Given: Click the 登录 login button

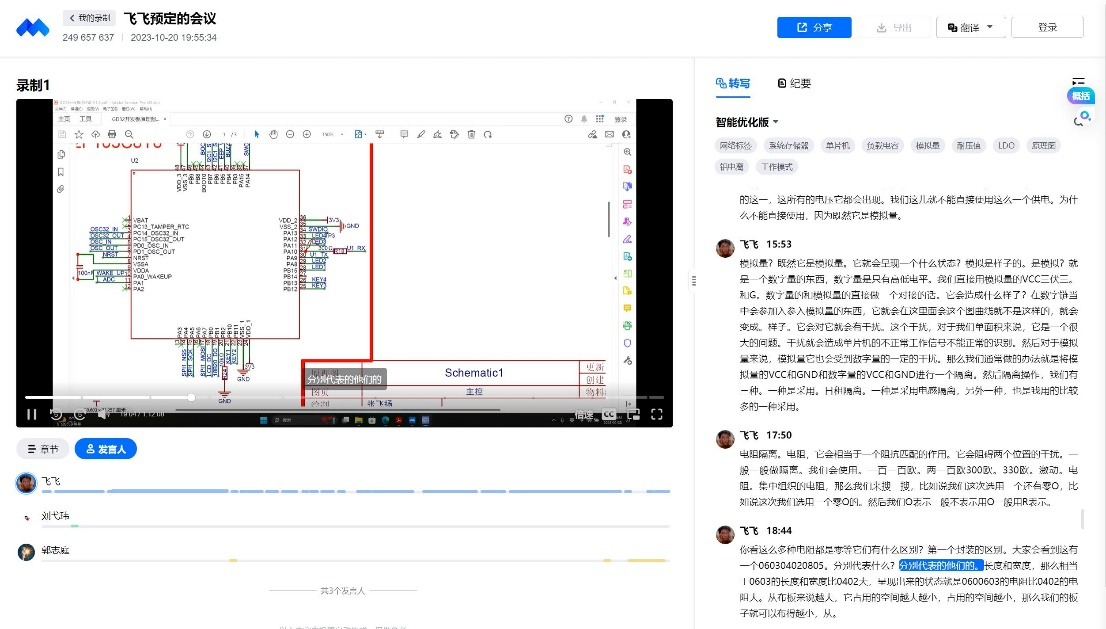Looking at the screenshot, I should 1047,28.
